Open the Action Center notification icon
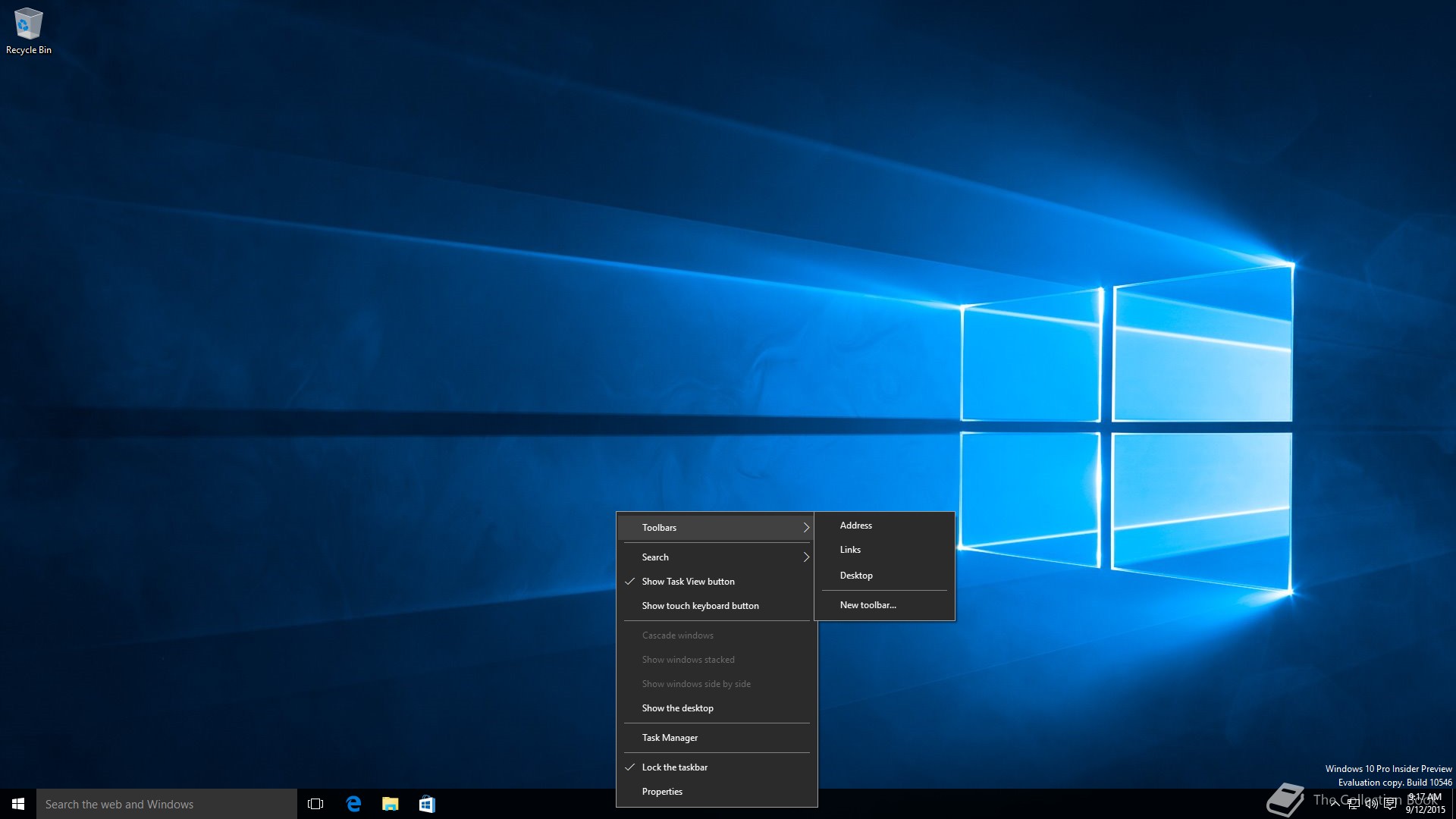Image resolution: width=1456 pixels, height=819 pixels. tap(1390, 804)
